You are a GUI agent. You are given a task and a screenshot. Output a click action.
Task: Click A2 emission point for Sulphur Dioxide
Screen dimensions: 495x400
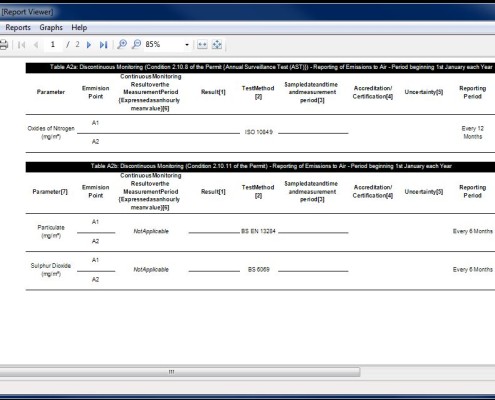95,280
